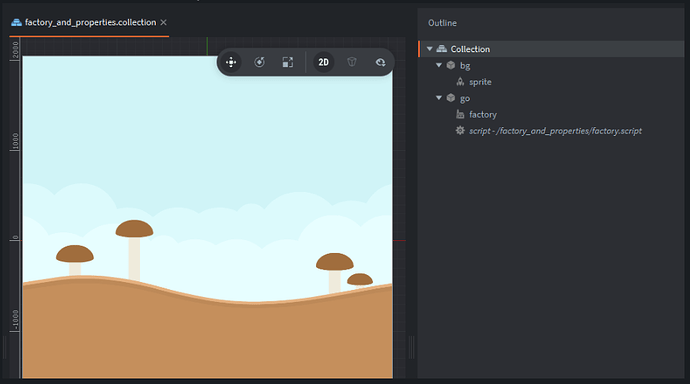
Task: Open the visibility filters eye icon
Action: [380, 62]
